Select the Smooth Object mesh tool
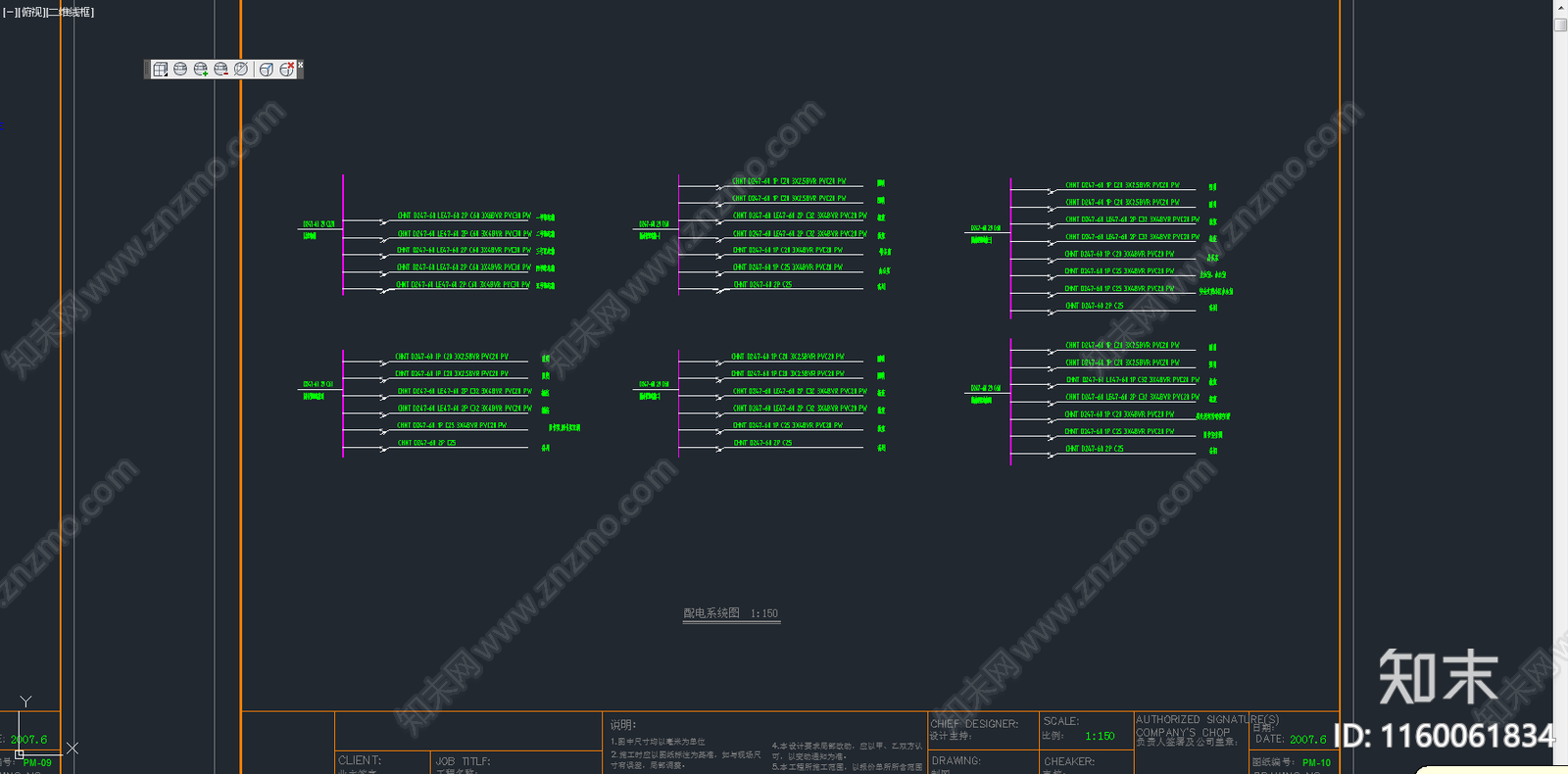Image resolution: width=1568 pixels, height=774 pixels. pyautogui.click(x=180, y=70)
